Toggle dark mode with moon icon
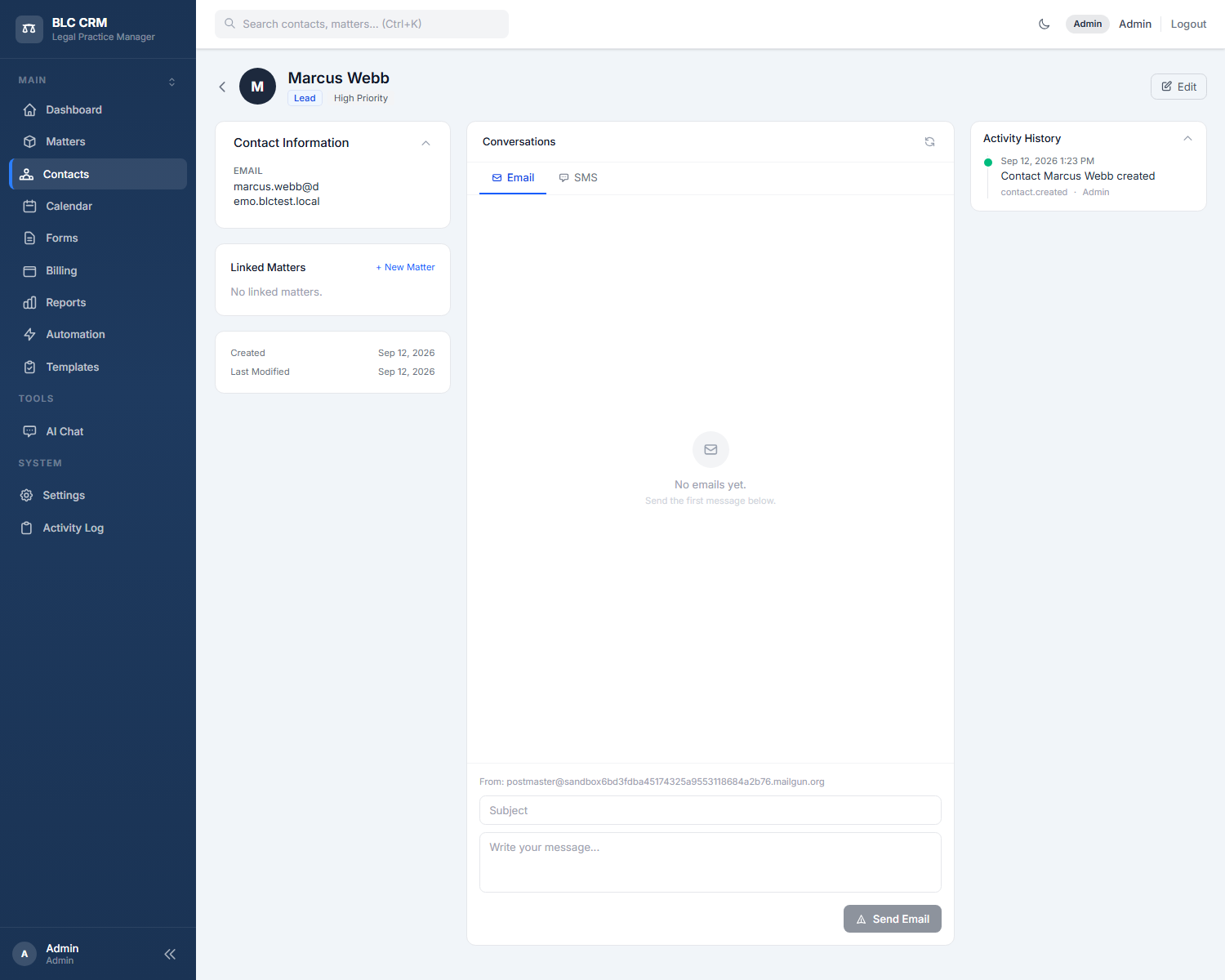Screen dimensions: 1225x980 coord(1044,24)
